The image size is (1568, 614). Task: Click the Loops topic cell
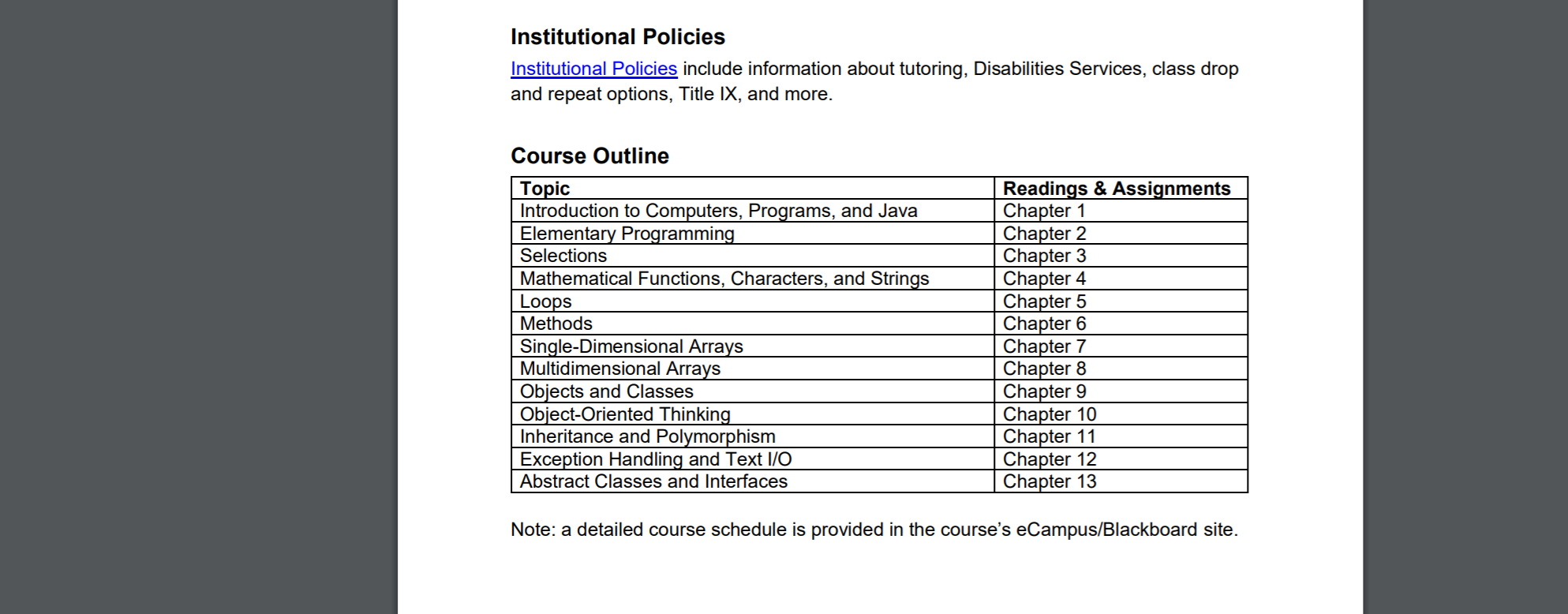tap(753, 301)
